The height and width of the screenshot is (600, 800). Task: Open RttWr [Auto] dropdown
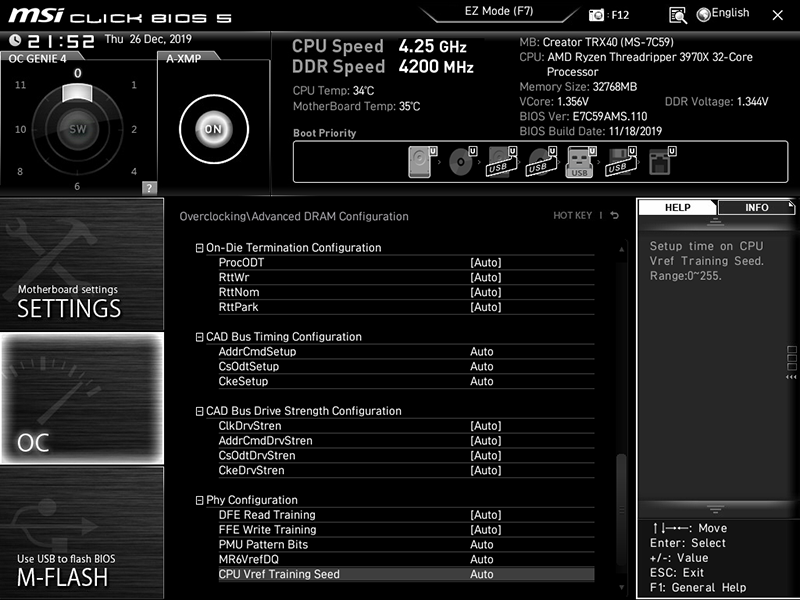tap(486, 277)
